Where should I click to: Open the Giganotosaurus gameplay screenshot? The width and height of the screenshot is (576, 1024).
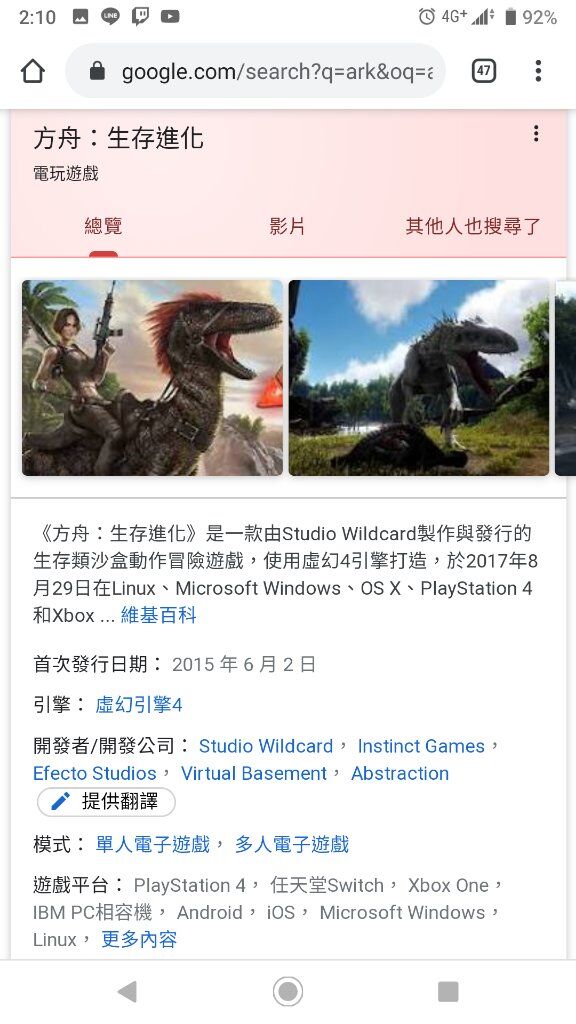click(419, 377)
